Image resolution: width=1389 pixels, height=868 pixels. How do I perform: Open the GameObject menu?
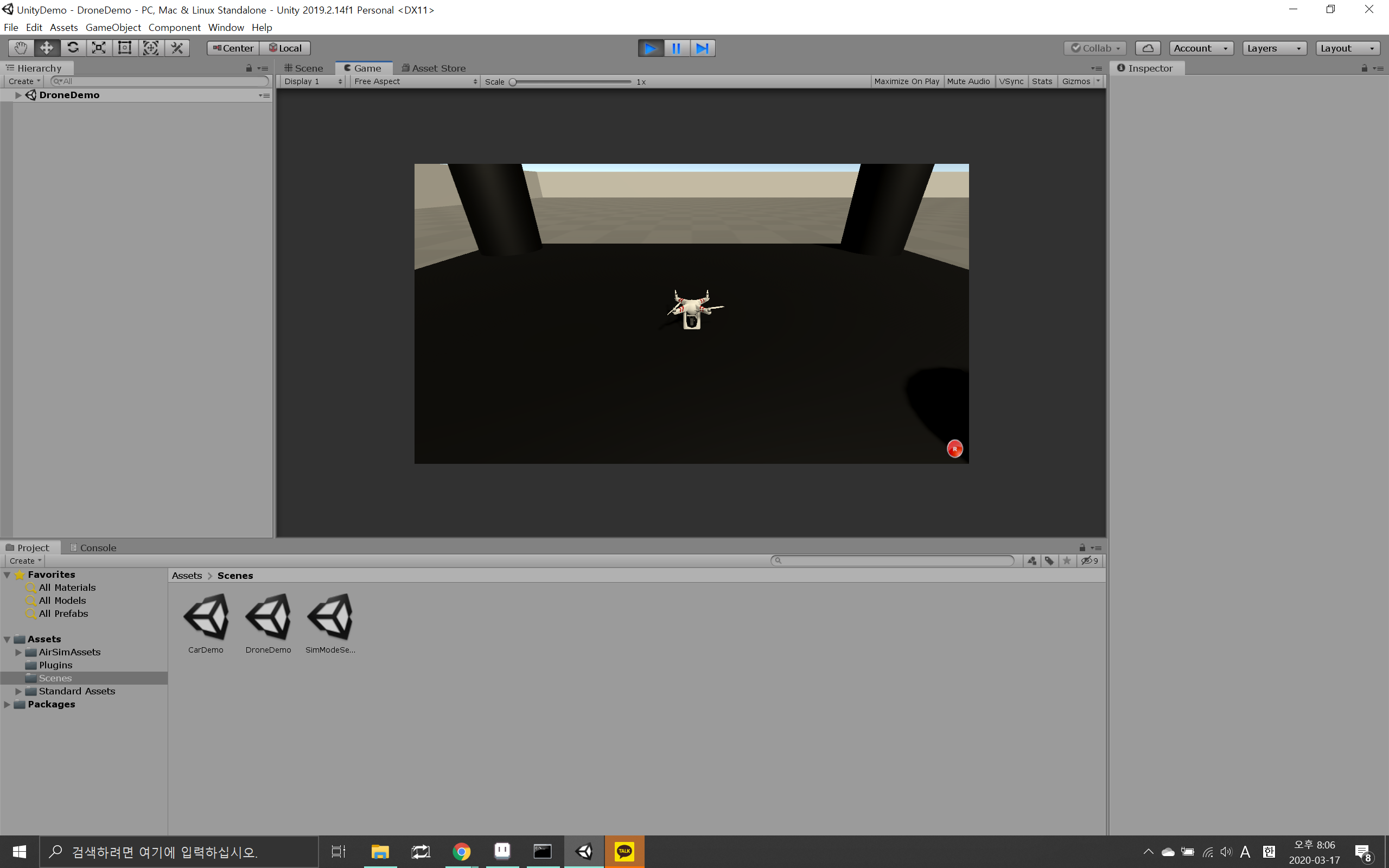[112, 27]
